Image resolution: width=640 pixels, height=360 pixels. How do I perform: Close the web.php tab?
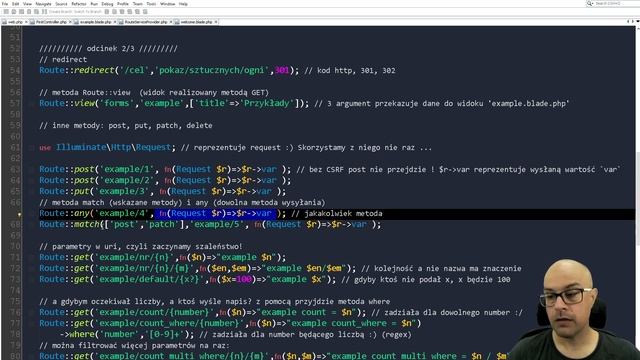click(26, 22)
